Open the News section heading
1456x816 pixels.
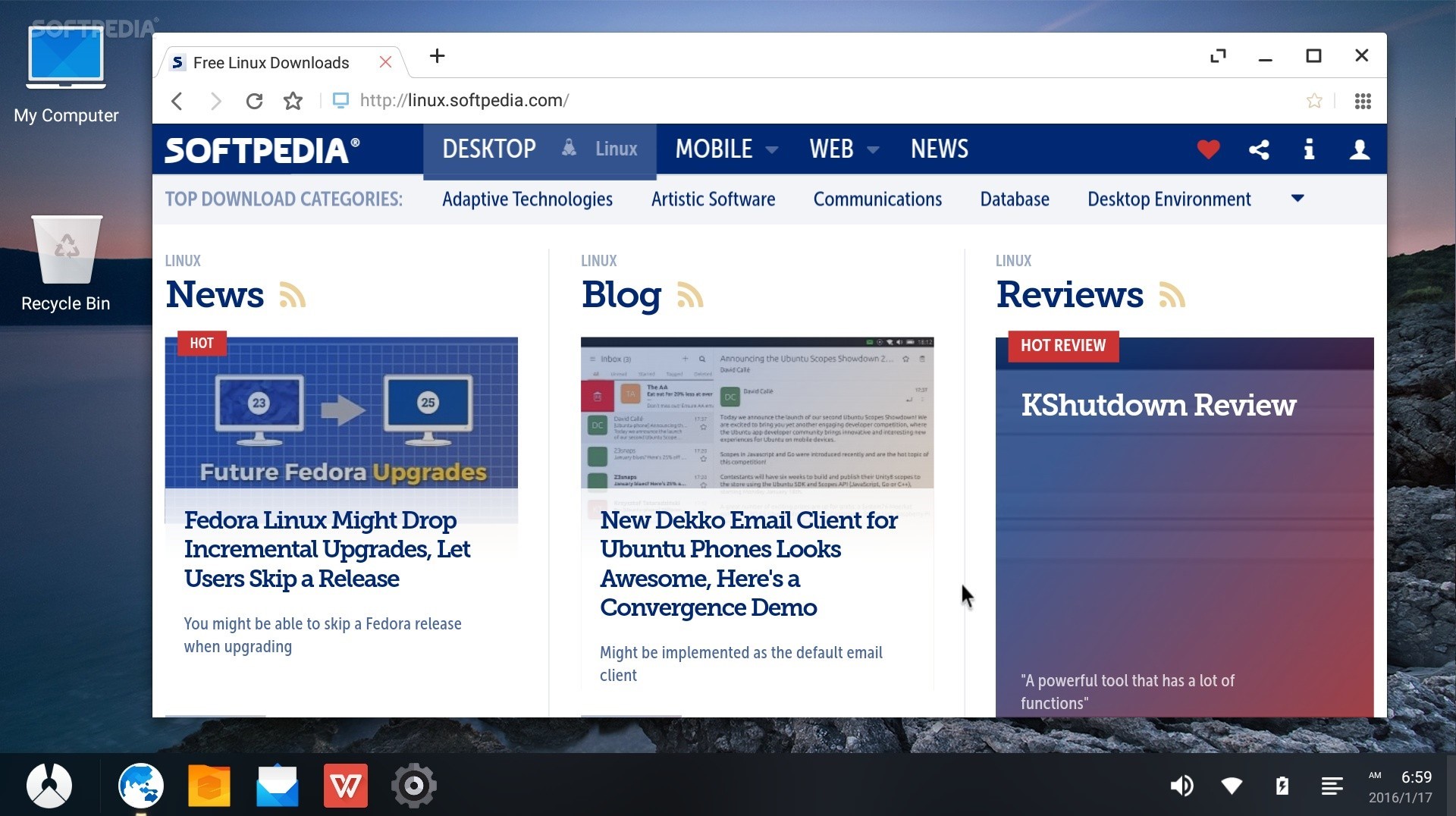tap(215, 295)
